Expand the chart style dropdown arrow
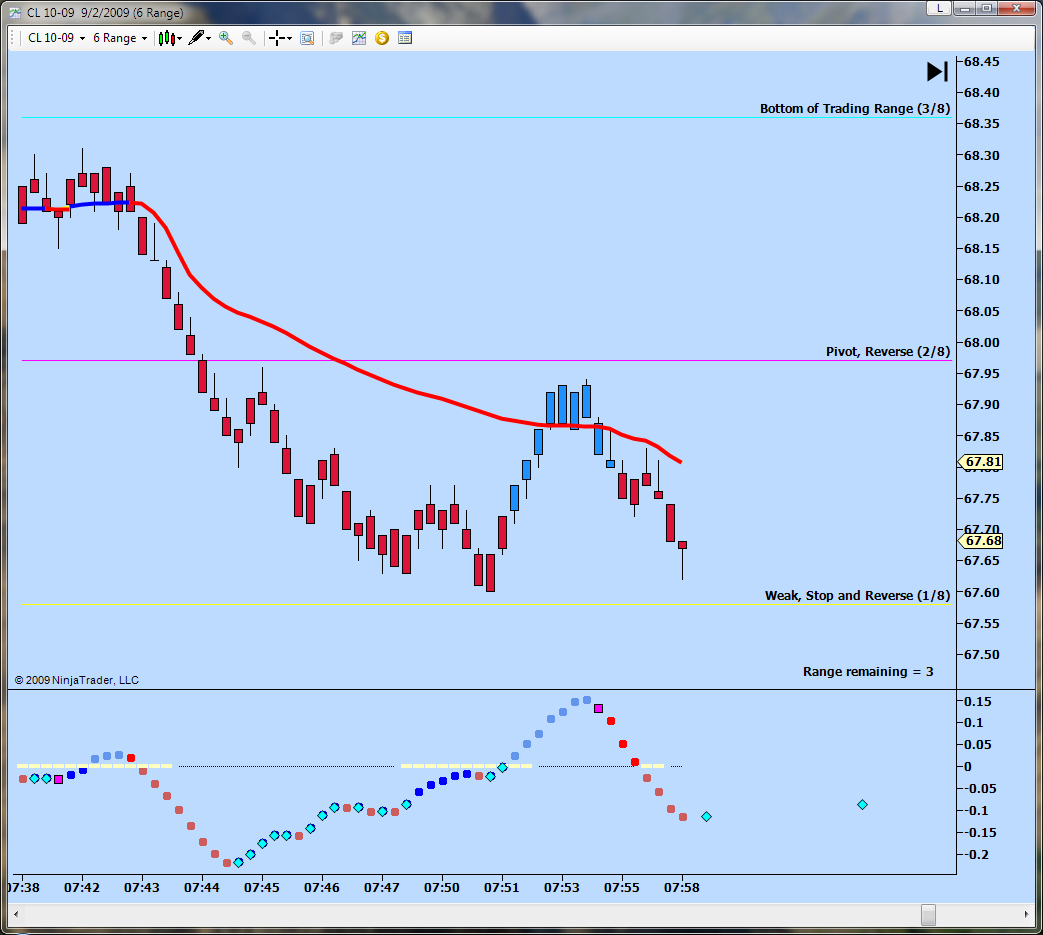 (180, 39)
